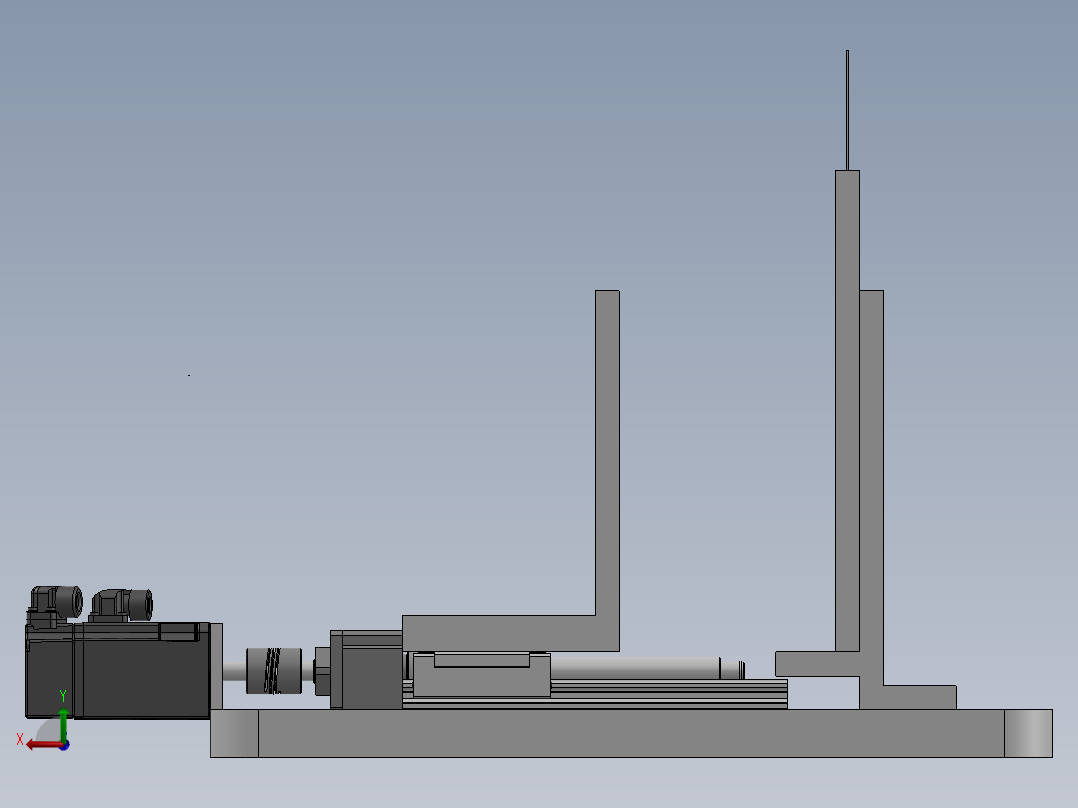Click the right elbow connector on motor

tap(121, 605)
